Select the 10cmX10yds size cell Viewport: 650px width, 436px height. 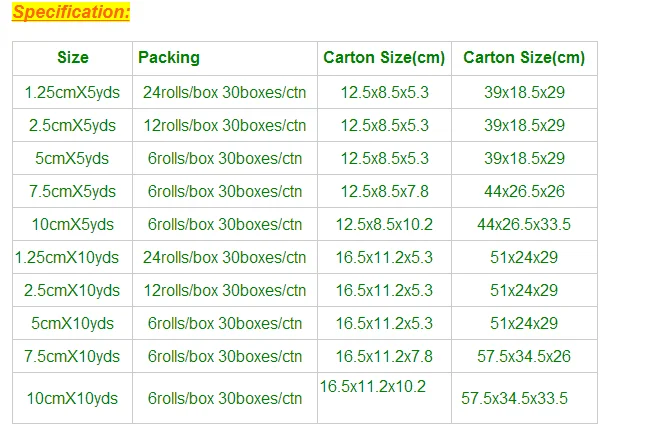coord(72,398)
